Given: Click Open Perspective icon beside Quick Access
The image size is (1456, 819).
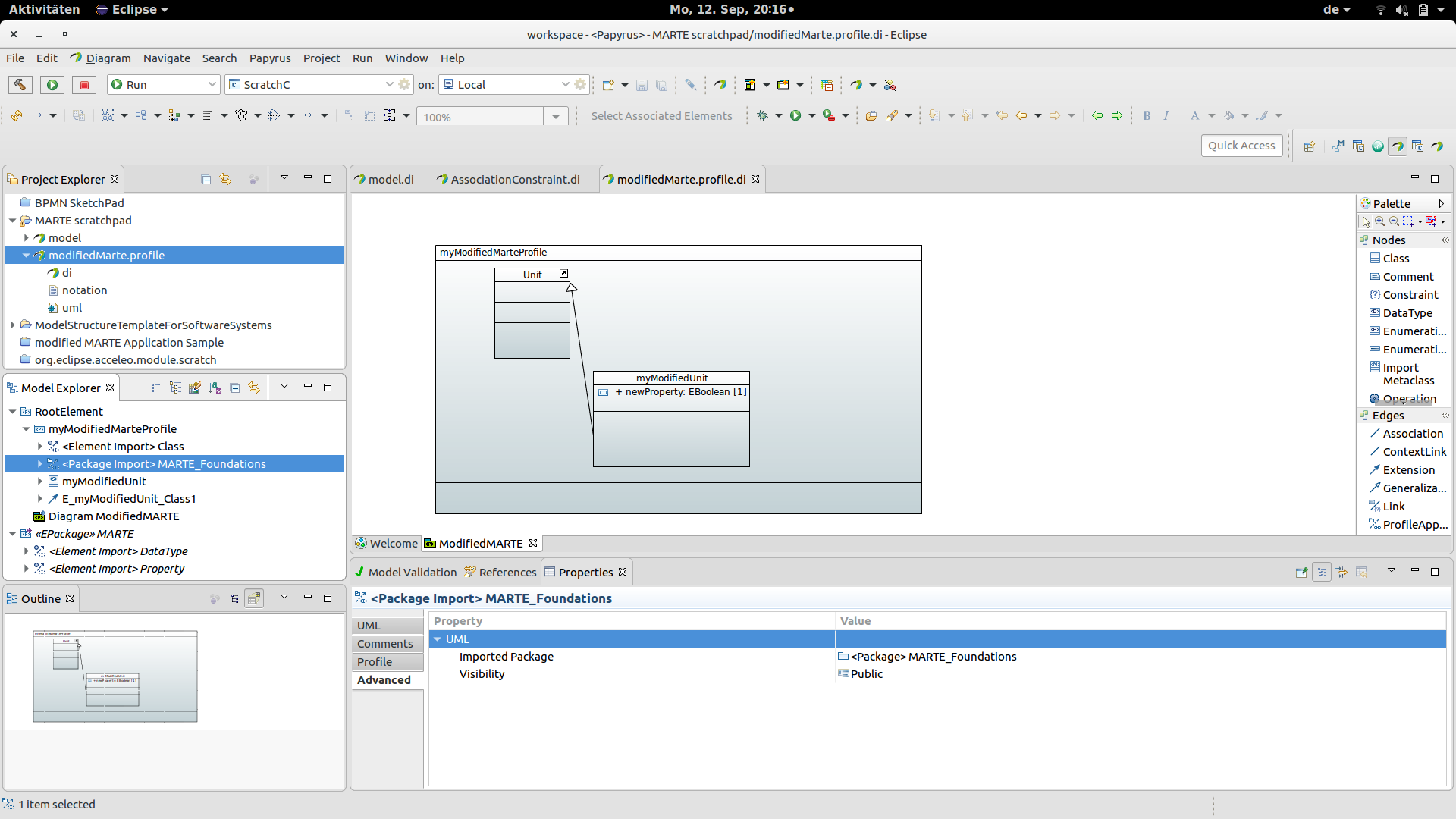Looking at the screenshot, I should (x=1309, y=146).
